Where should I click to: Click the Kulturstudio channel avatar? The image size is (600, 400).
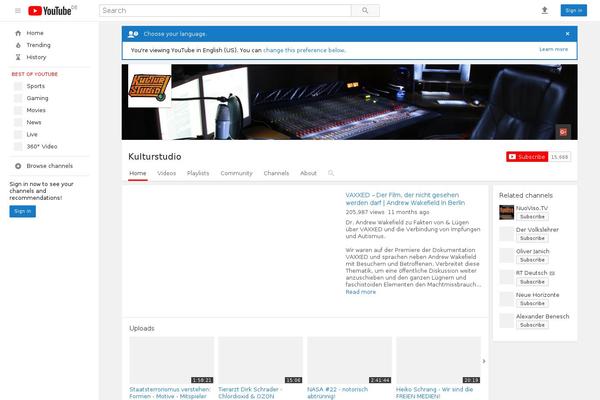[x=150, y=85]
